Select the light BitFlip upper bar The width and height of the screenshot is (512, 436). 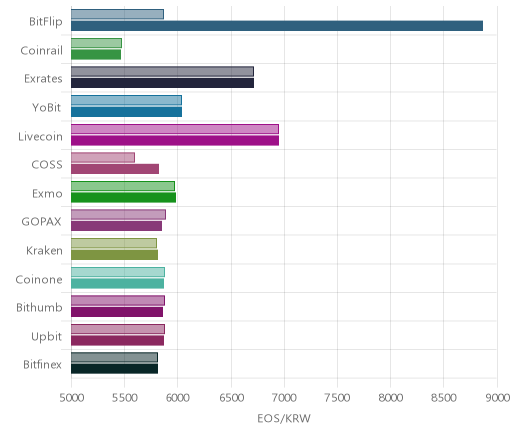[x=117, y=14]
